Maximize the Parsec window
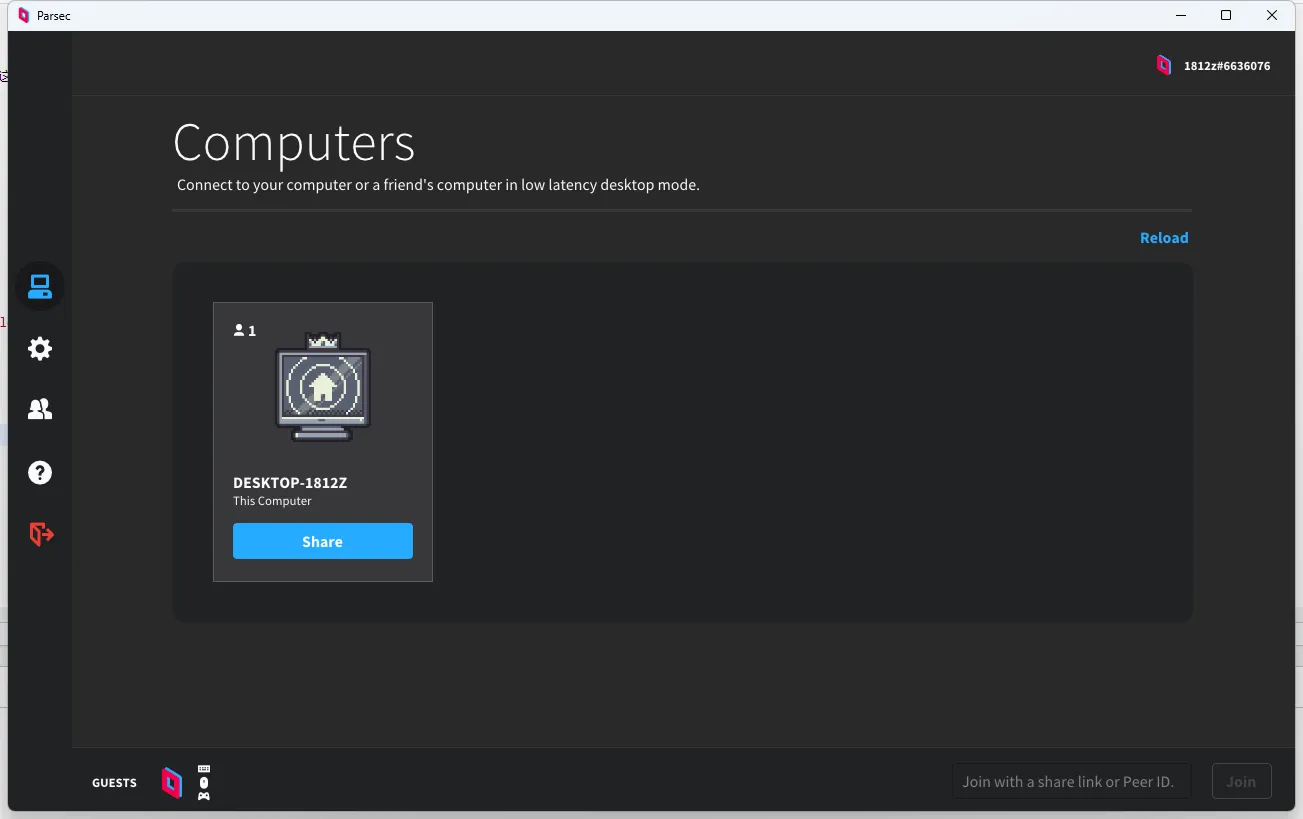 click(1226, 15)
